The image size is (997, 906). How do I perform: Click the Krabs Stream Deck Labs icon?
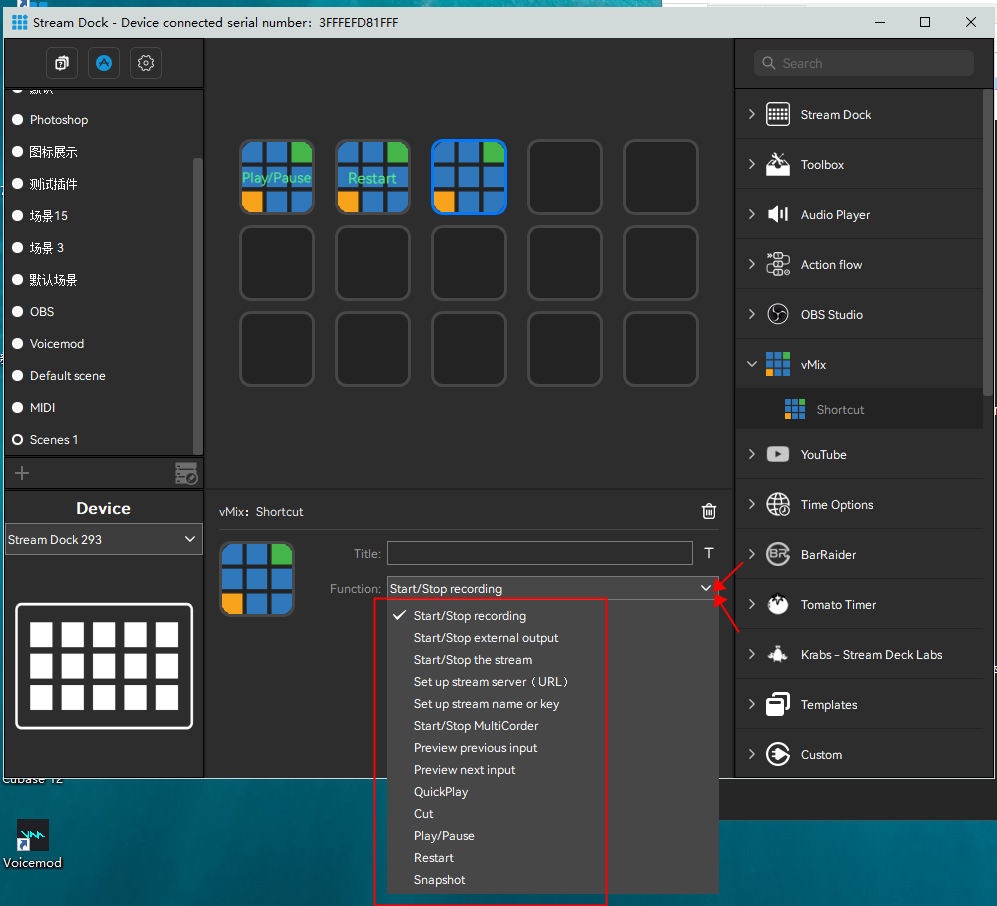778,654
